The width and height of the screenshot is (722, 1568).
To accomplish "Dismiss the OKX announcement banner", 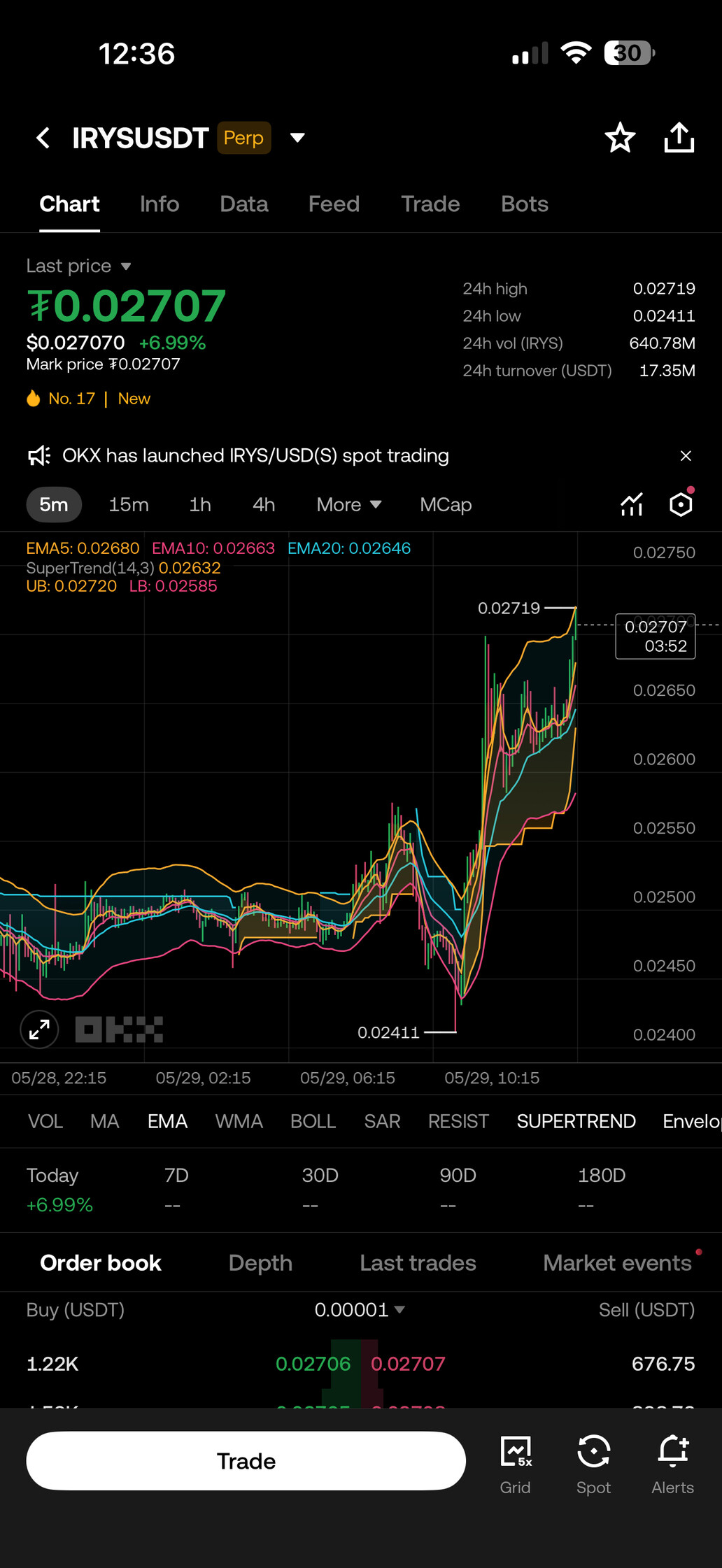I will (686, 456).
